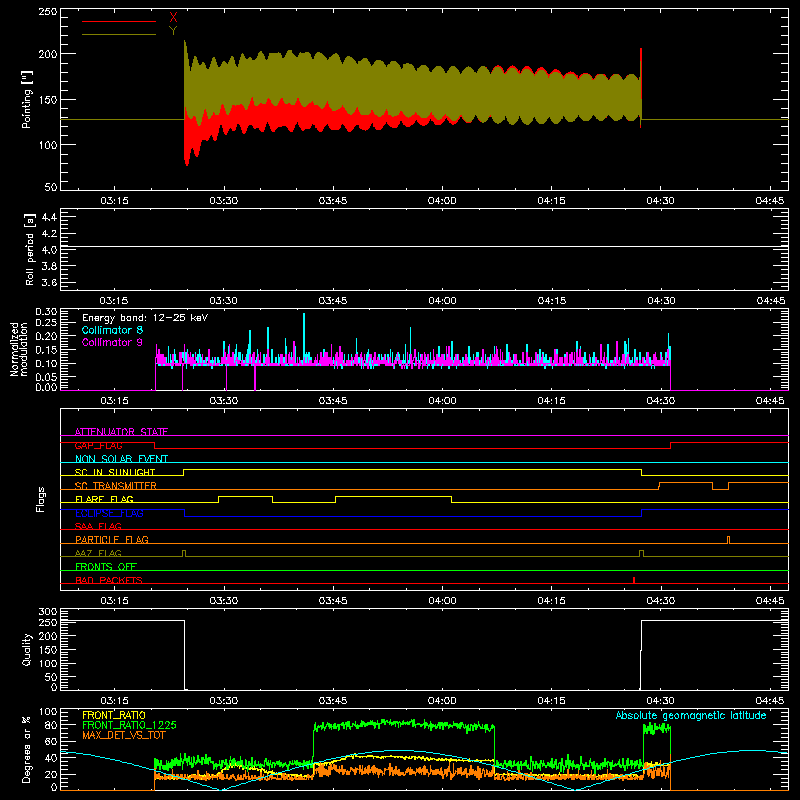Click the ATTENUATOR_STATE flag label
Image resolution: width=800 pixels, height=800 pixels.
pyautogui.click(x=121, y=432)
